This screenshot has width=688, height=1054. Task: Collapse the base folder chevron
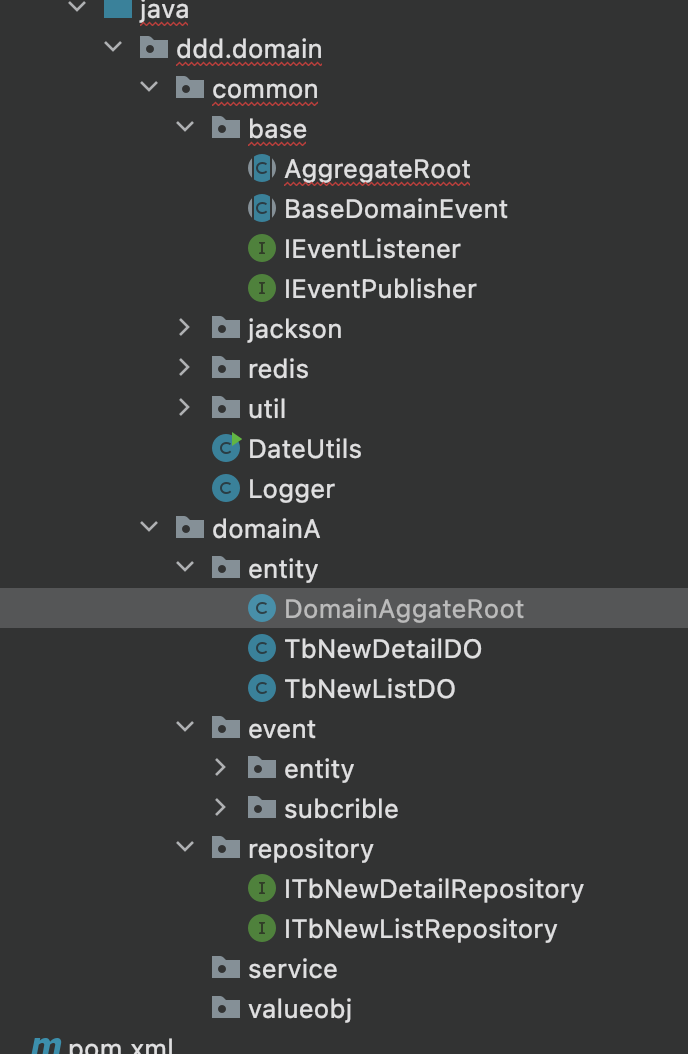pyautogui.click(x=184, y=127)
